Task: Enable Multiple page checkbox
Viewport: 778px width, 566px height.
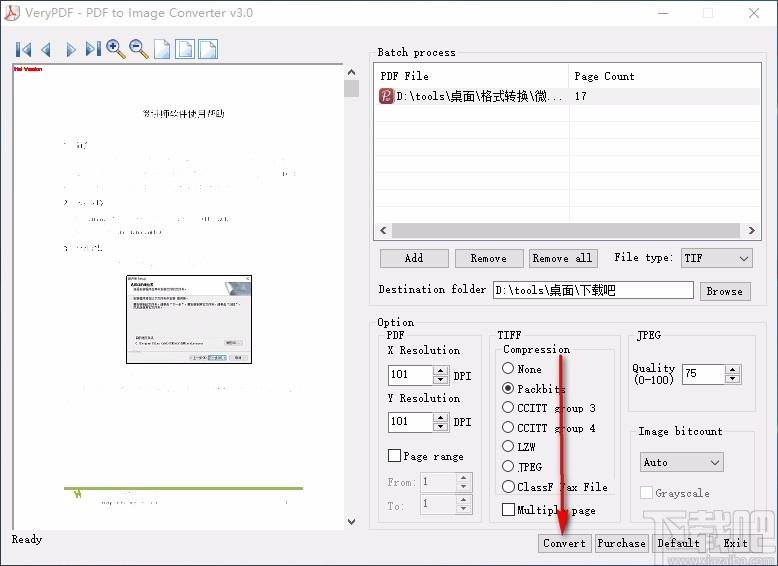Action: [508, 509]
